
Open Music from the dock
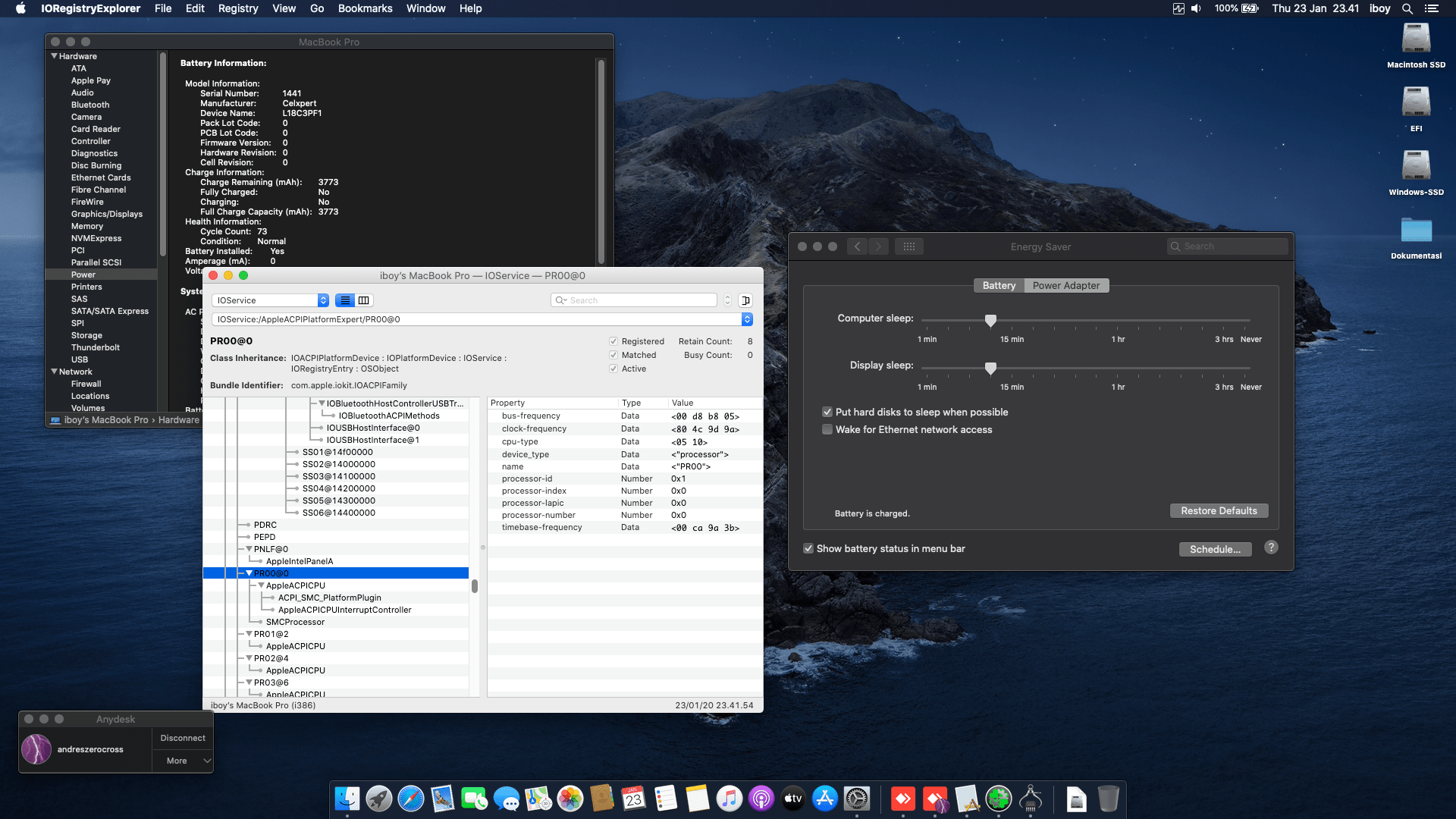(x=730, y=799)
